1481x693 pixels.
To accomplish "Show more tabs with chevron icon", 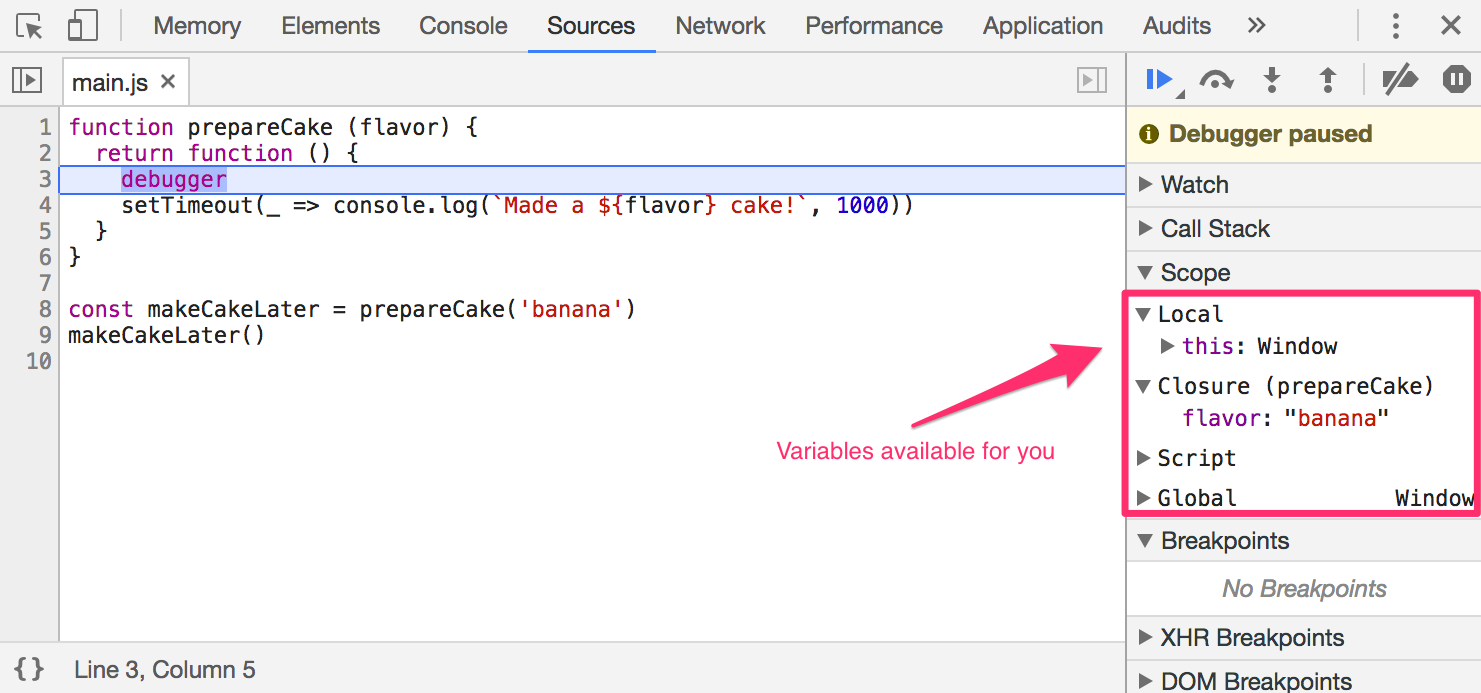I will [x=1257, y=26].
